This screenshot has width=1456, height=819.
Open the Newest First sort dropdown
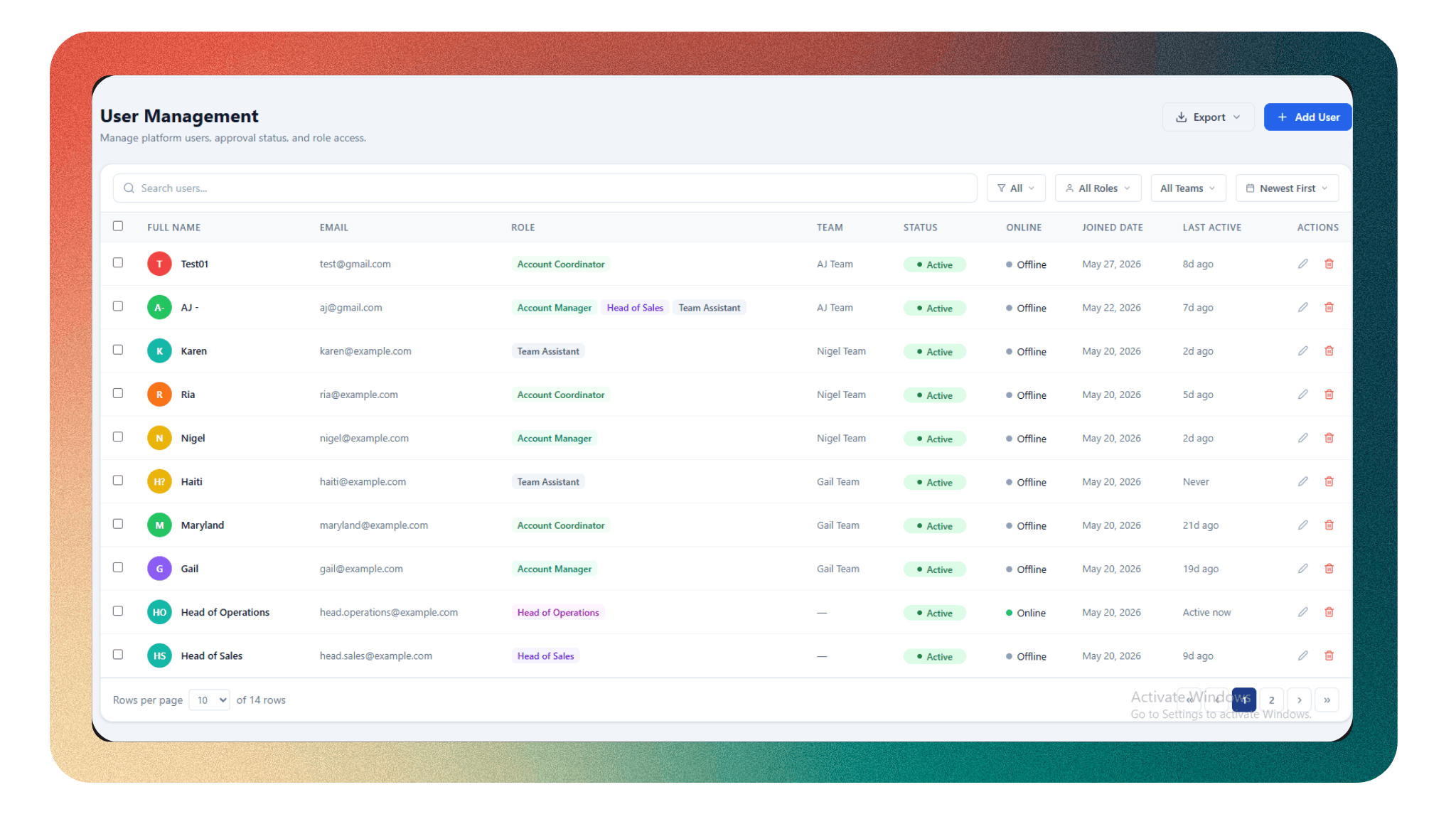pyautogui.click(x=1287, y=188)
